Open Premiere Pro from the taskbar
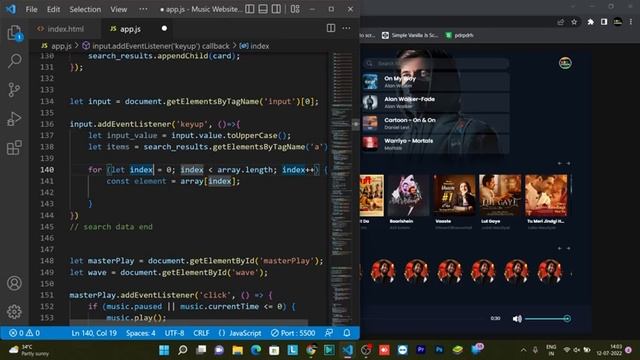Screen dimensions: 640x360 [421, 350]
